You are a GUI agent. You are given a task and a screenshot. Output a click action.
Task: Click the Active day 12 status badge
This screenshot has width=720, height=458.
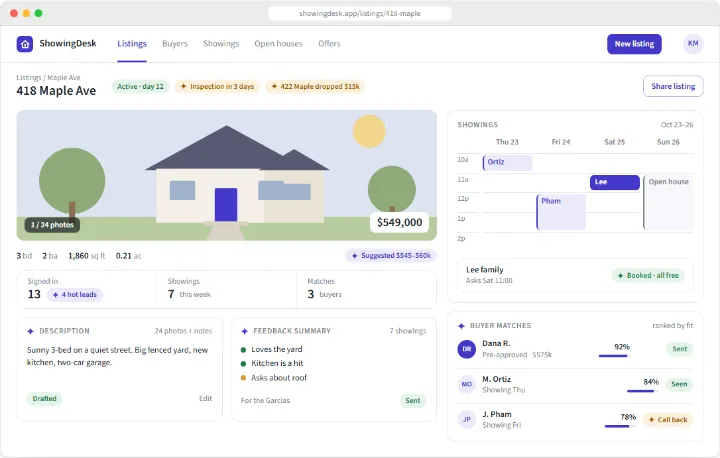click(141, 86)
